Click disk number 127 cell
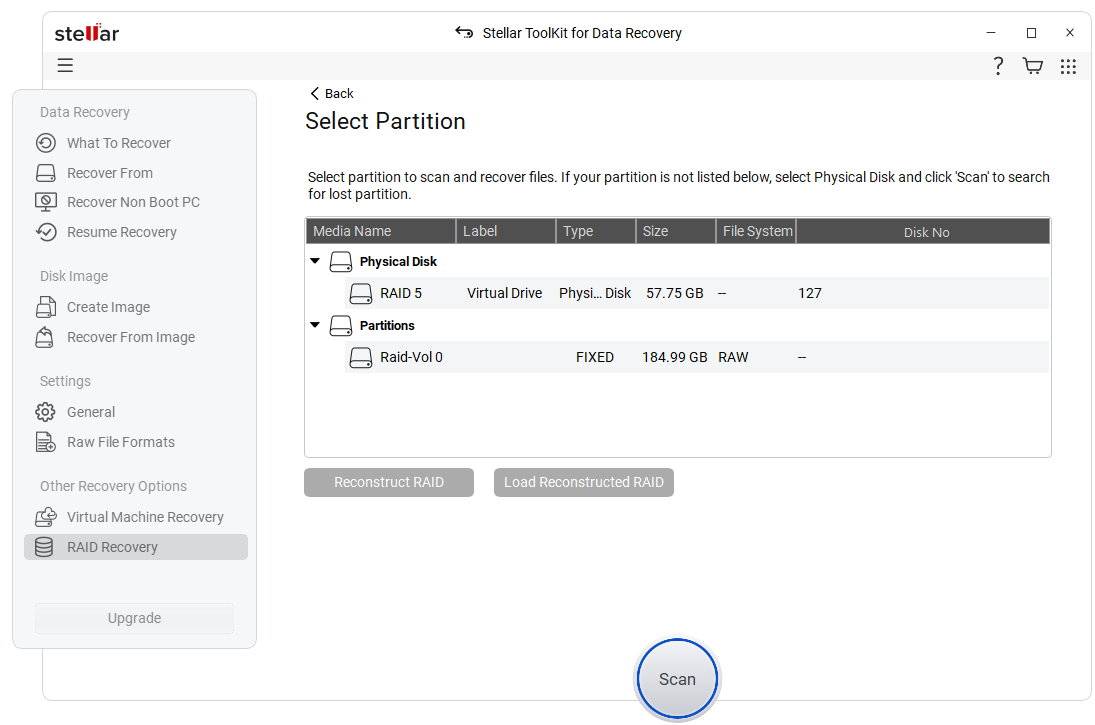 [x=810, y=293]
